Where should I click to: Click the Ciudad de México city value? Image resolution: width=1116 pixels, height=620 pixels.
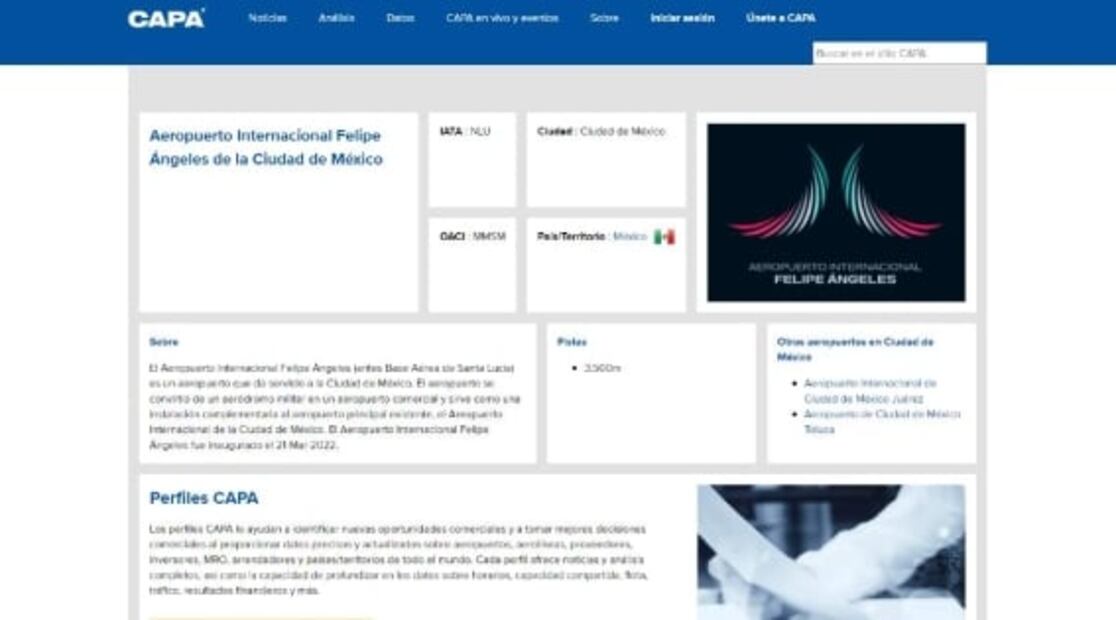click(622, 131)
